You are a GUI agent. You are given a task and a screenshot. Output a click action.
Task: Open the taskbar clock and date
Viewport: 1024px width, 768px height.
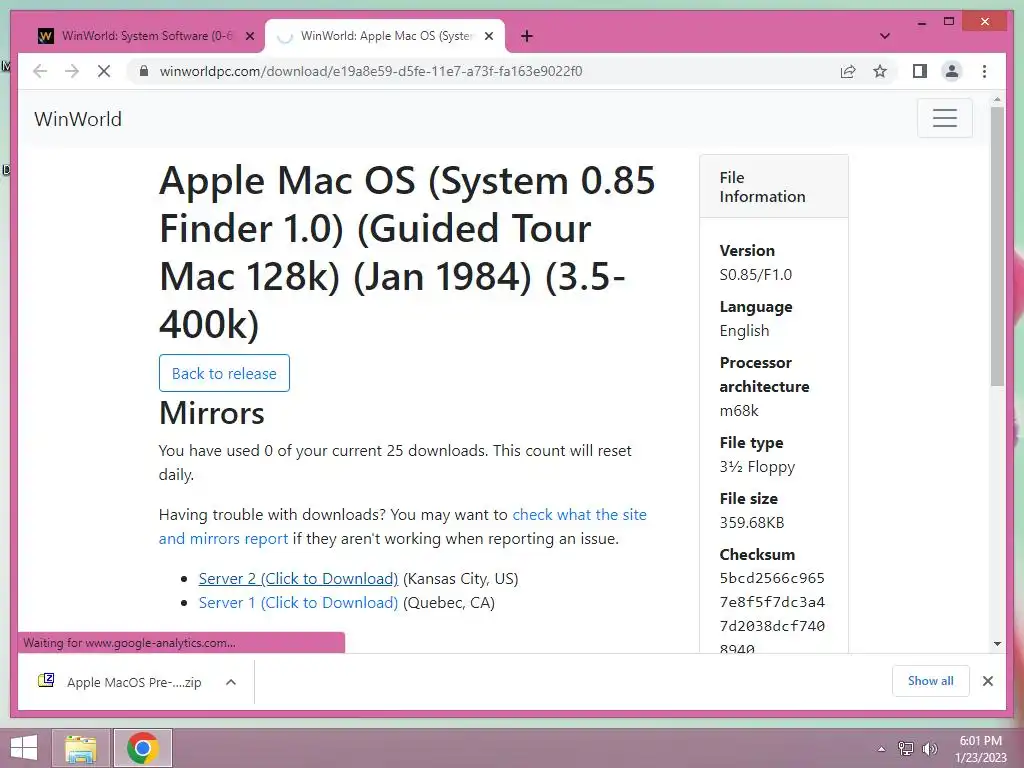[980, 749]
